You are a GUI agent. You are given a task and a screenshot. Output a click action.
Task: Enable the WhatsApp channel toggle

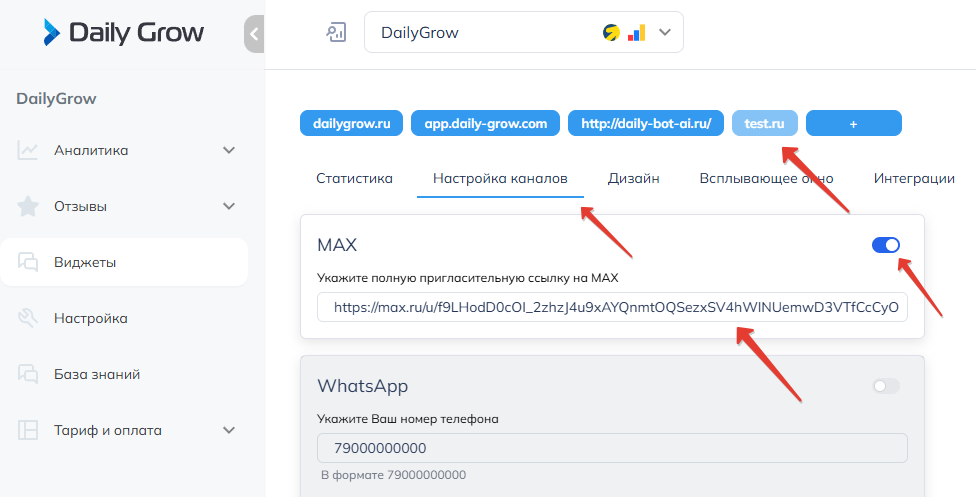[x=886, y=386]
